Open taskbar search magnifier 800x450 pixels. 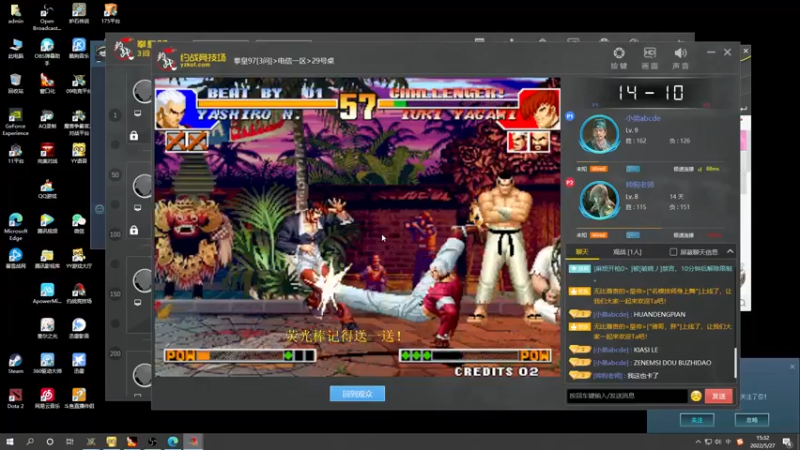click(30, 441)
